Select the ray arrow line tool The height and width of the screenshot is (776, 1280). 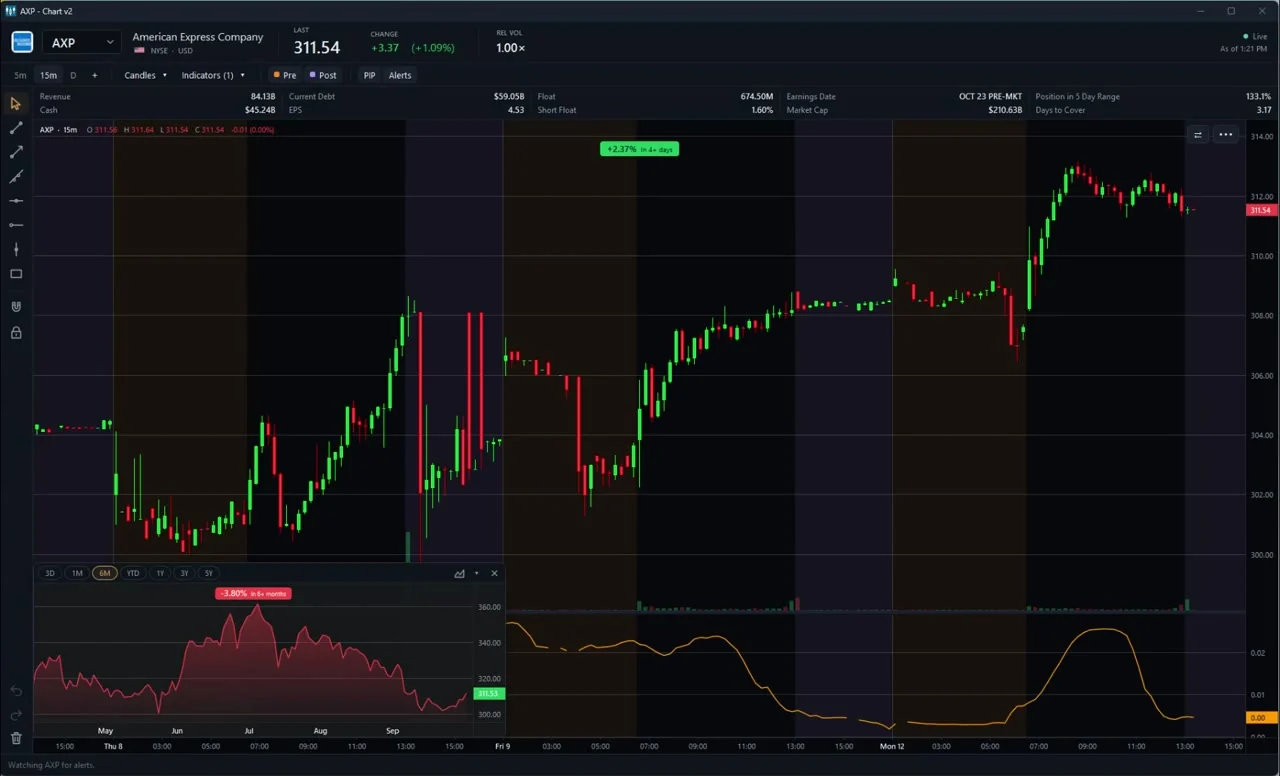tap(16, 152)
